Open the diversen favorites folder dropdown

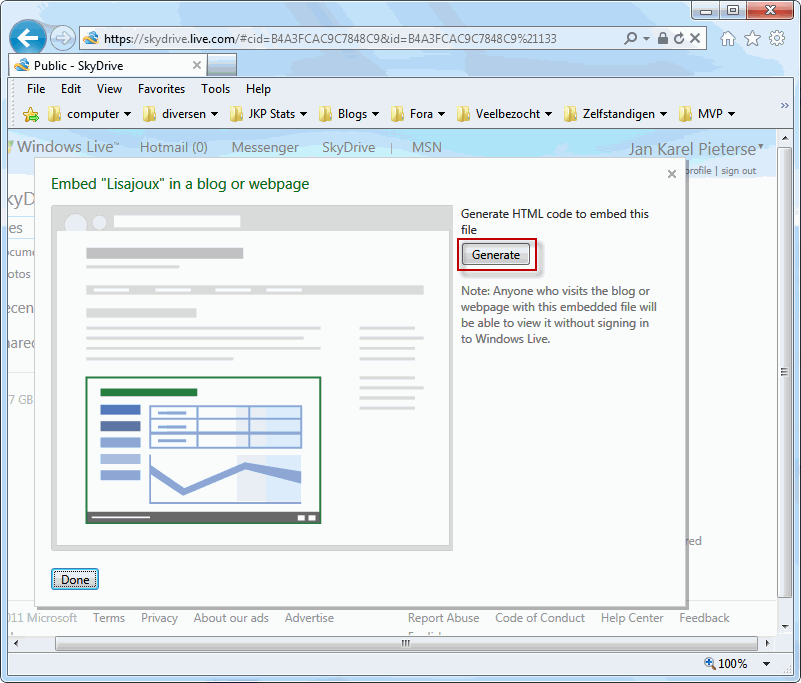(x=180, y=114)
